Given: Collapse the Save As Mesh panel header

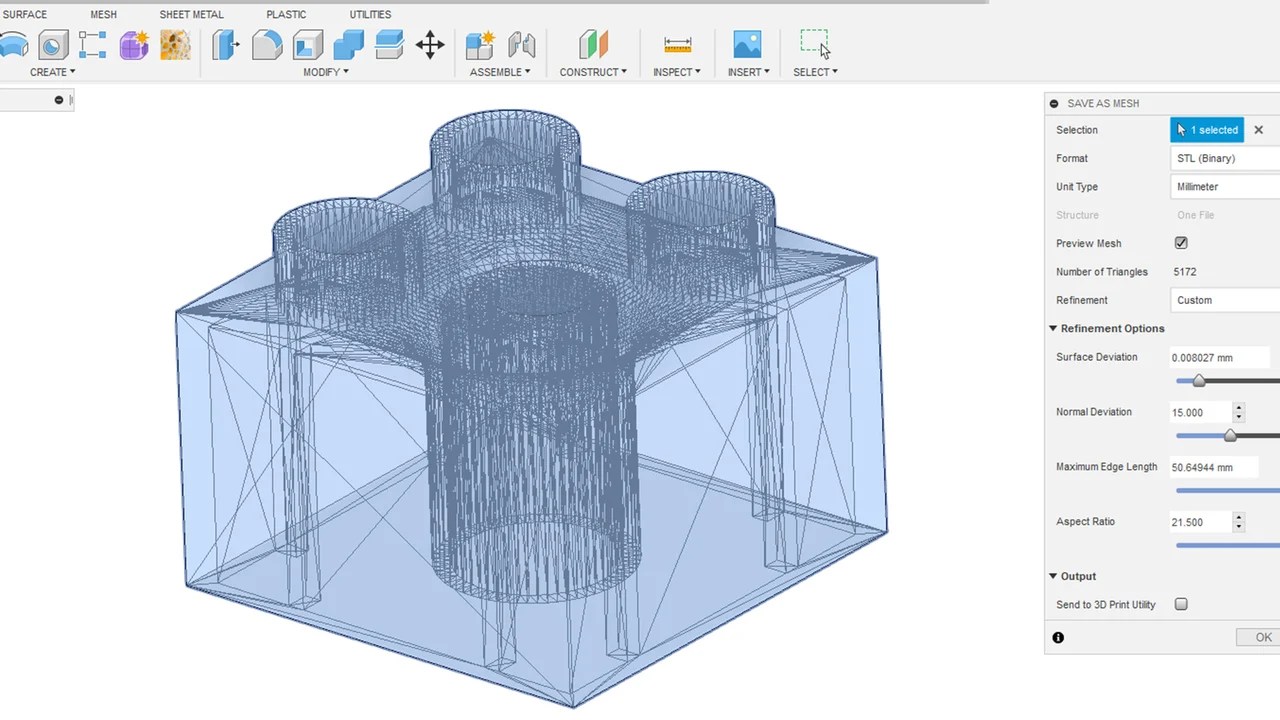Looking at the screenshot, I should point(1054,103).
